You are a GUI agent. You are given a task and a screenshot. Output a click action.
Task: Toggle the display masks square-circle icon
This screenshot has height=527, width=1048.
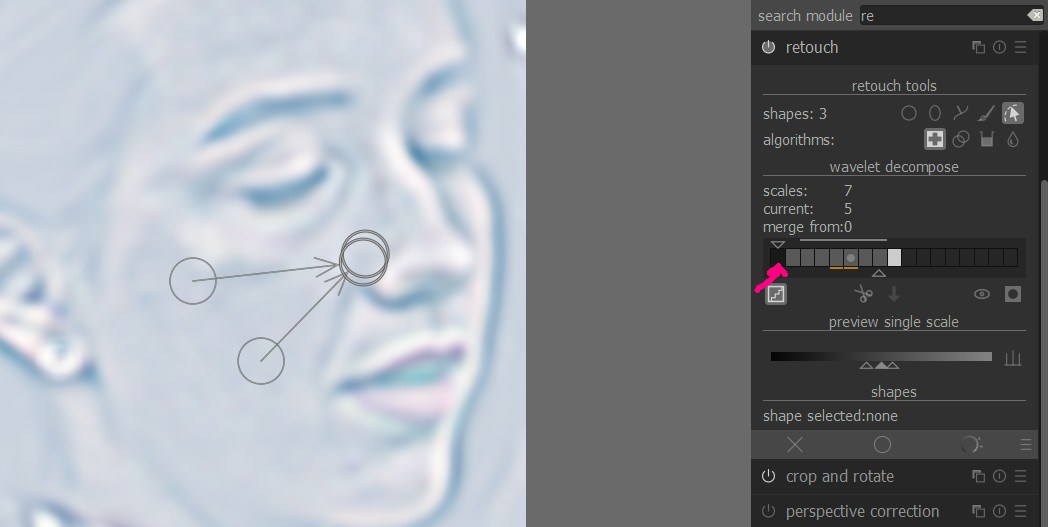click(x=1013, y=294)
